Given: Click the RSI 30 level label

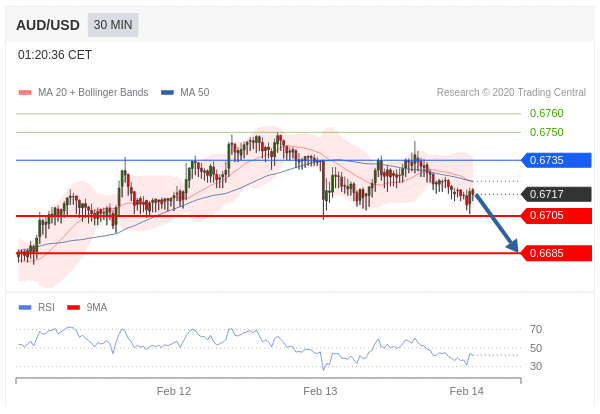Looking at the screenshot, I should 536,366.
